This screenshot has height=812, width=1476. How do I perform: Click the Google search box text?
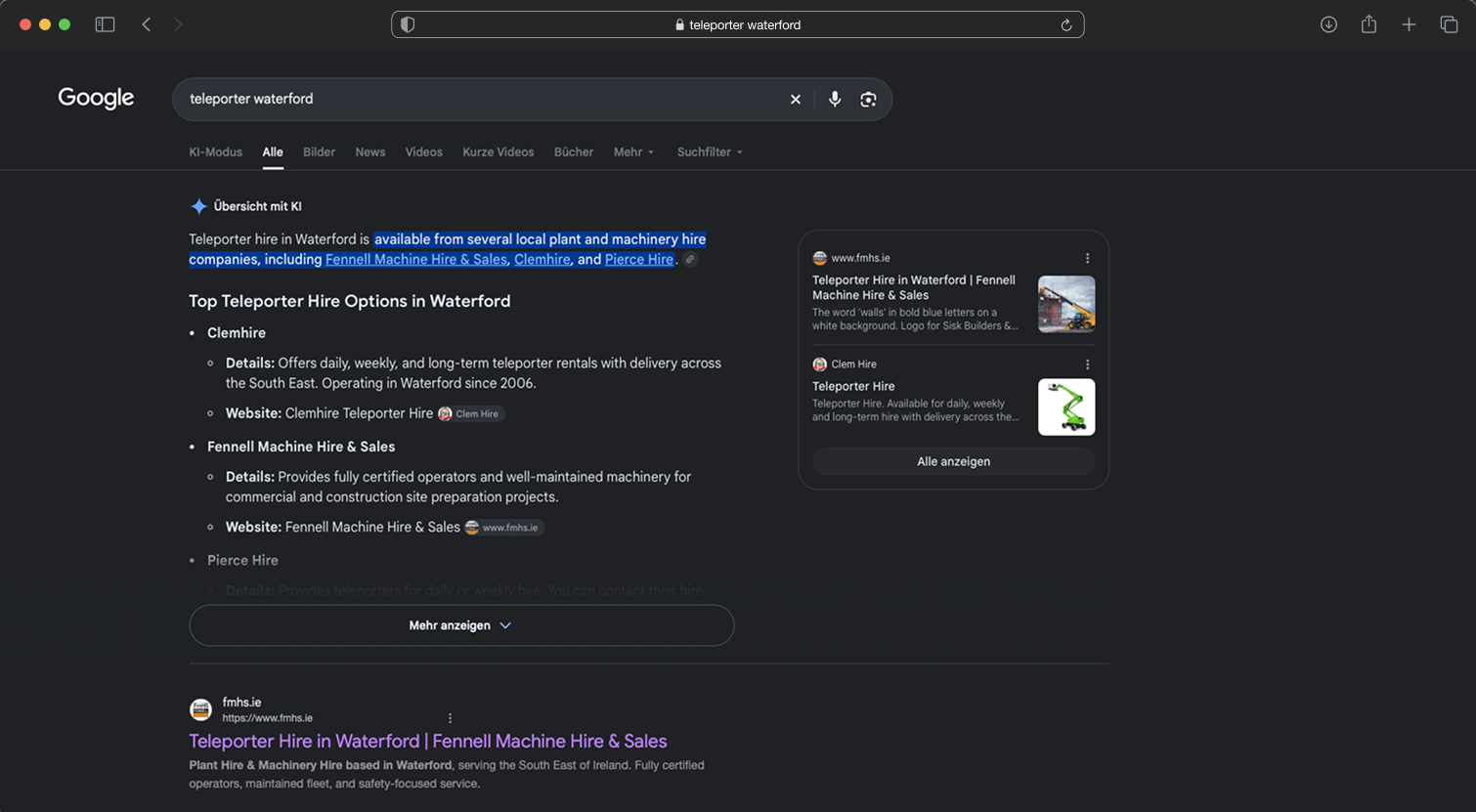click(x=251, y=99)
